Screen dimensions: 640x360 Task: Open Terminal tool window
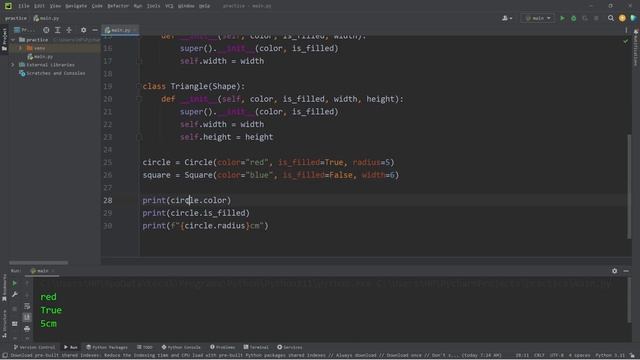(x=256, y=347)
